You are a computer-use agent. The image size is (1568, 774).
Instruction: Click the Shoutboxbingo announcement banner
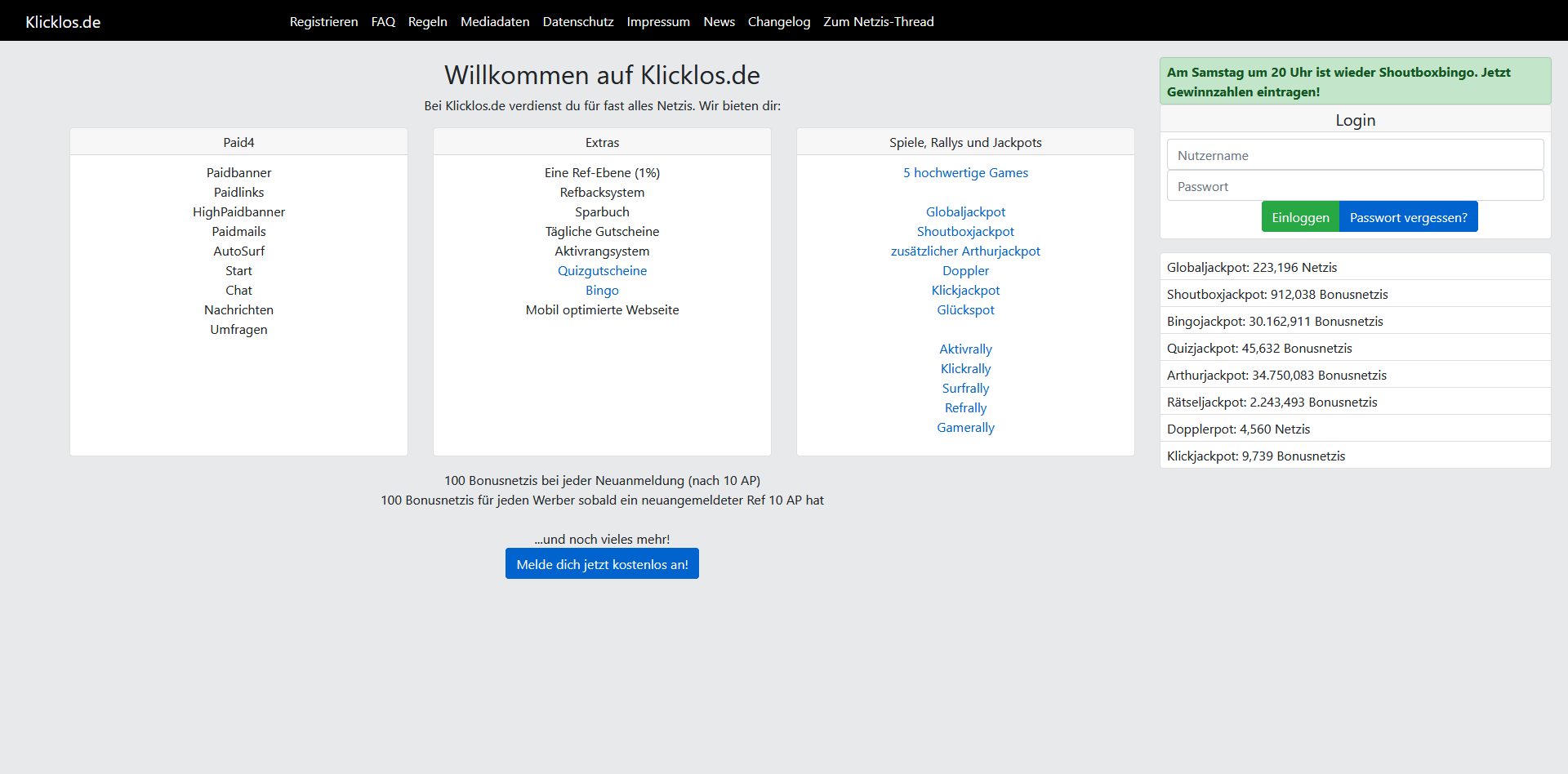(1355, 82)
